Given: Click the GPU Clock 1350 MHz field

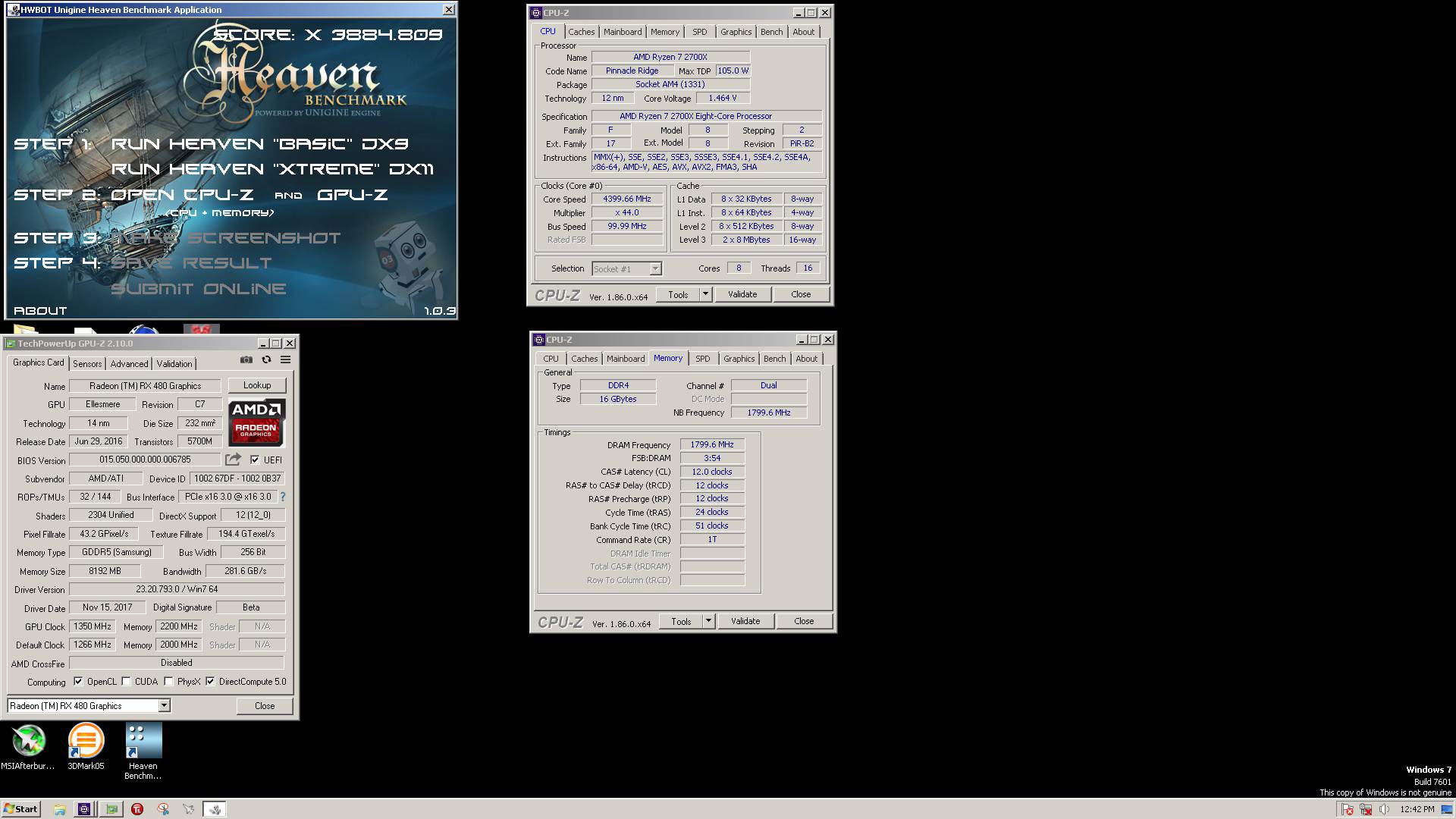Looking at the screenshot, I should click(93, 626).
